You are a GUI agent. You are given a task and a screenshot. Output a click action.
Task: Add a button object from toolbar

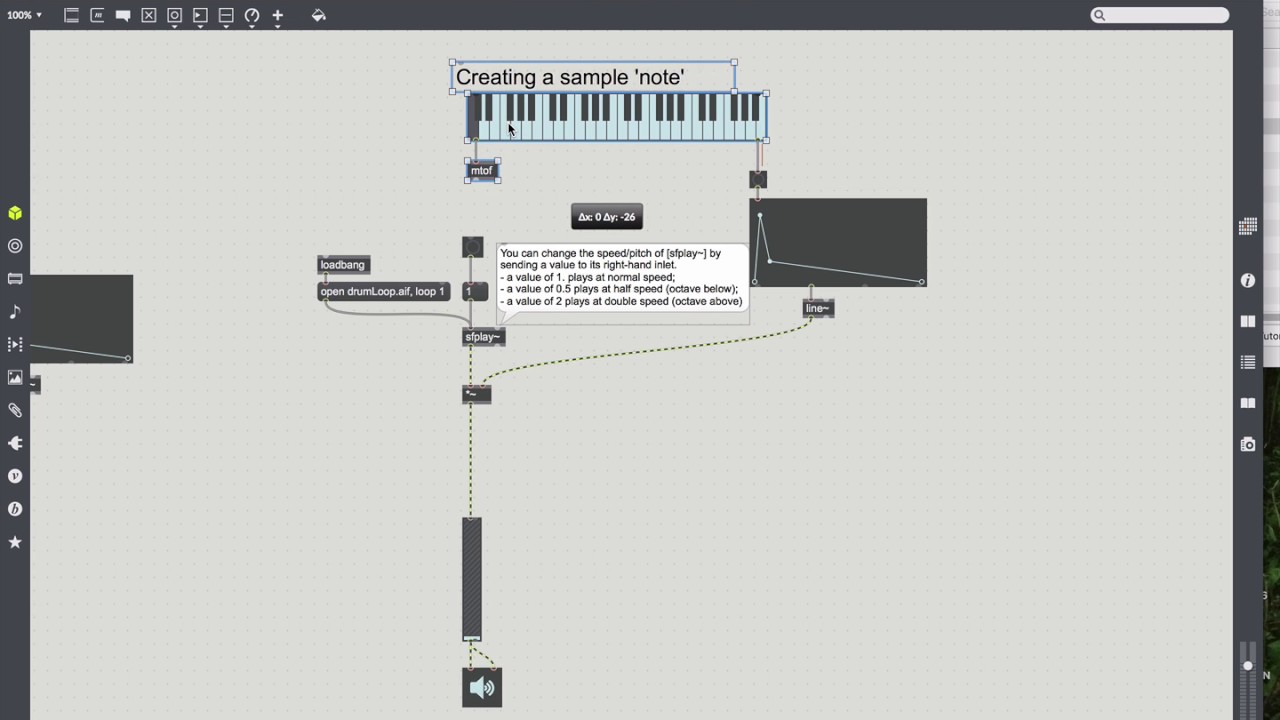[x=174, y=15]
